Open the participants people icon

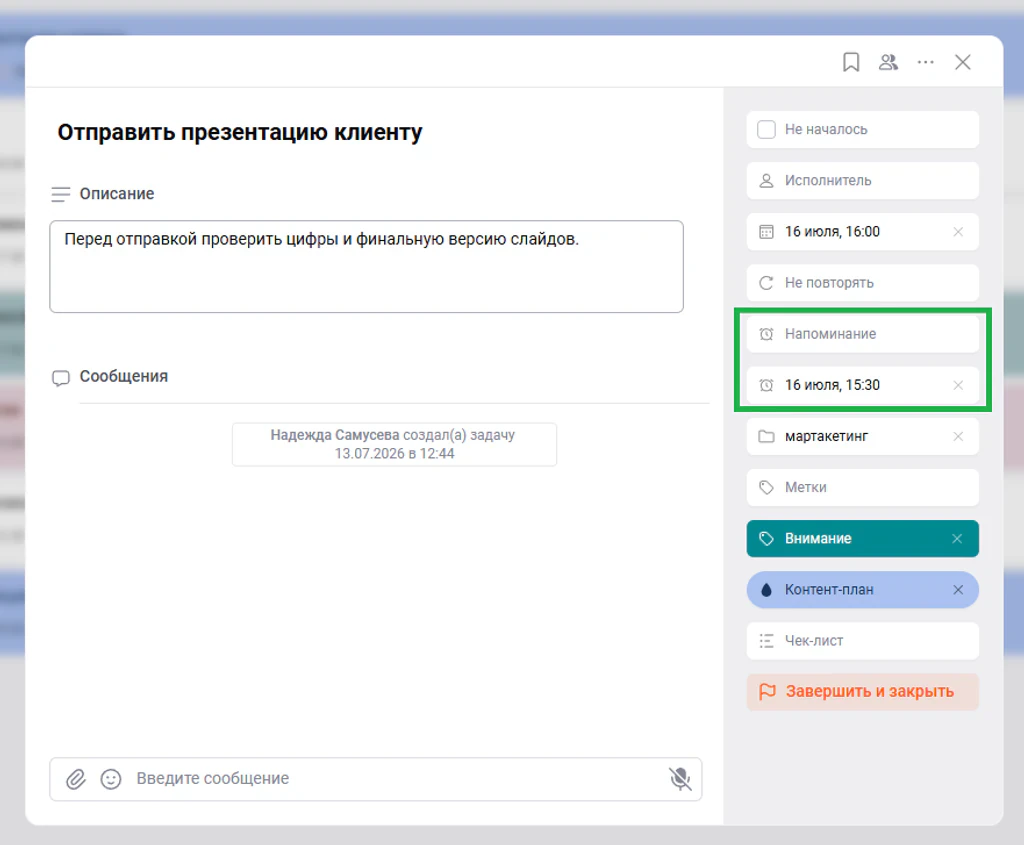pos(888,62)
